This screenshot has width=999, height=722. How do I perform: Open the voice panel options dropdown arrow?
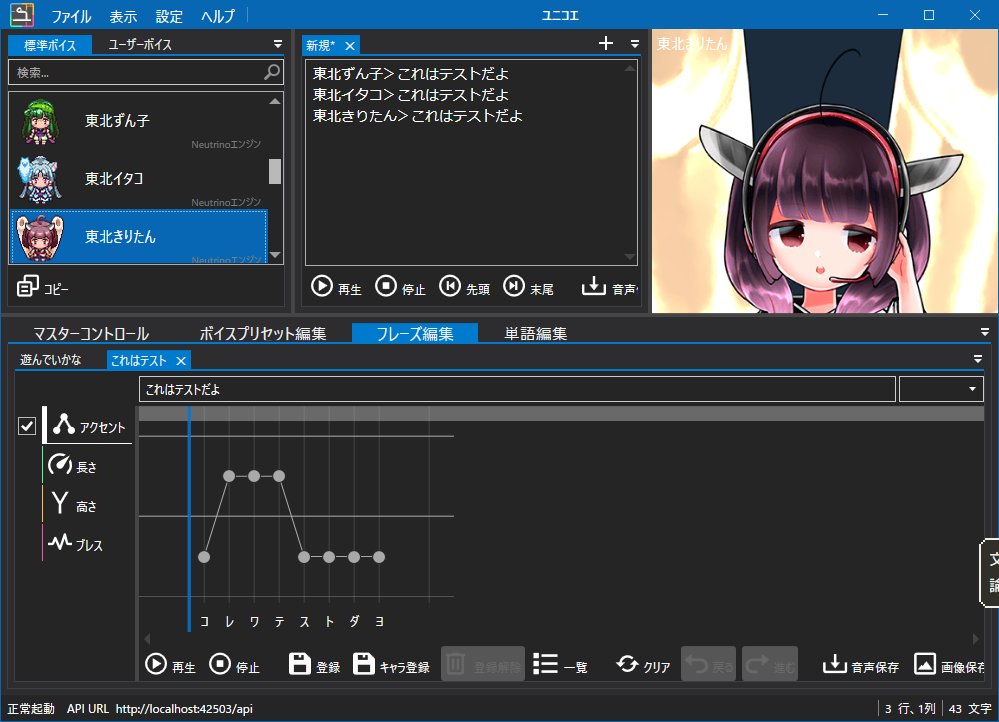click(x=278, y=44)
